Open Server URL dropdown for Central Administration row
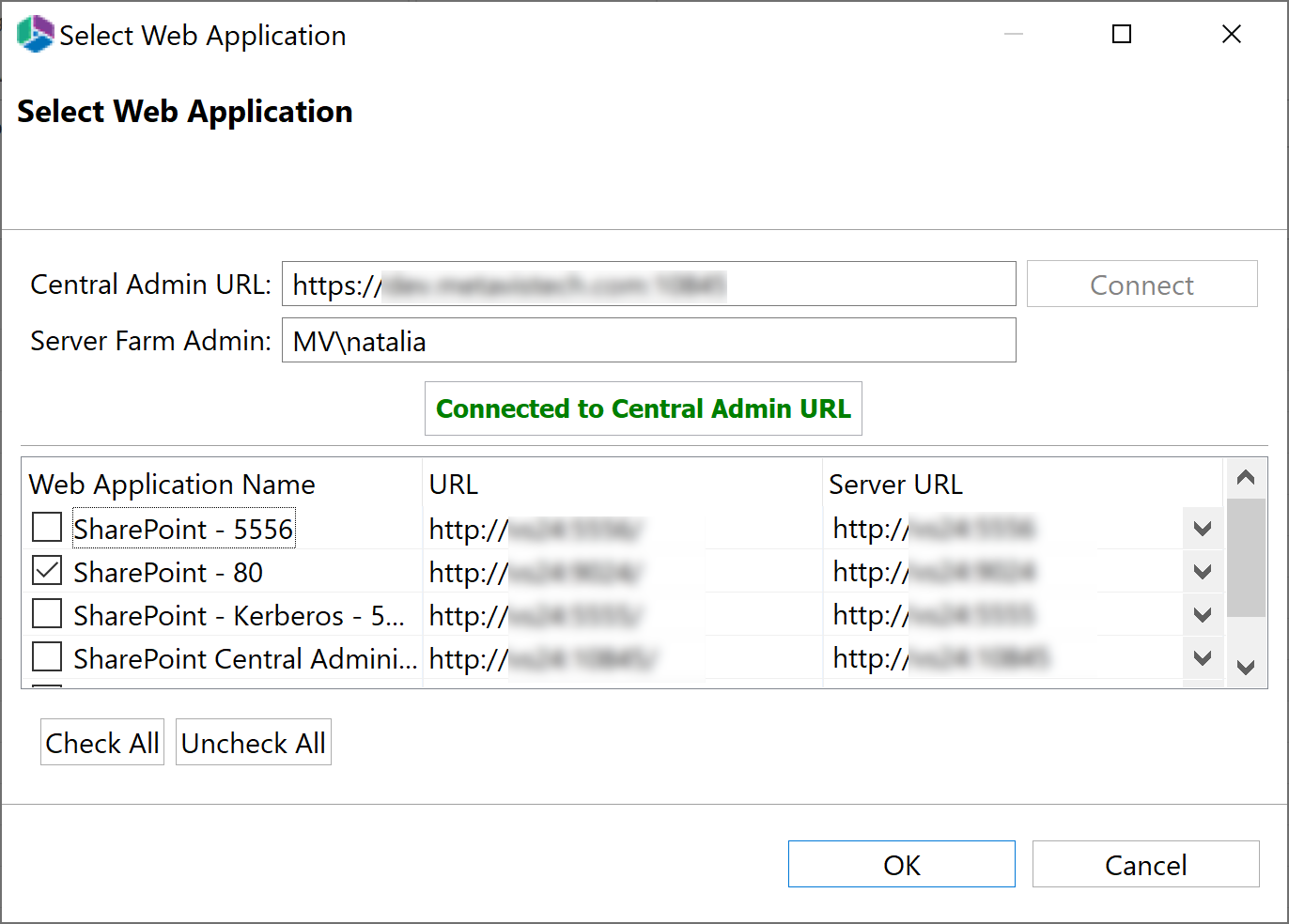Screen dimensions: 1289x924 (1202, 658)
